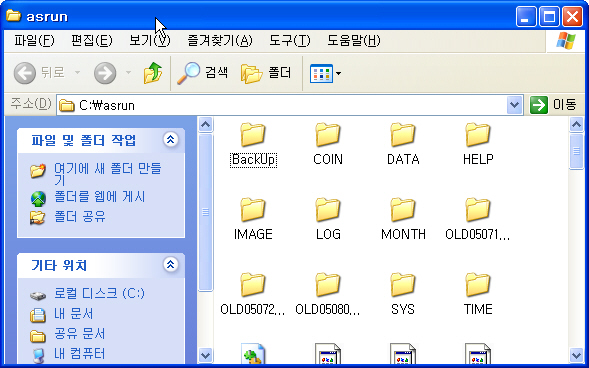Click the 폴더를 웹에 게시 globe icon
Viewport: 589px width, 368px height.
coord(38,199)
